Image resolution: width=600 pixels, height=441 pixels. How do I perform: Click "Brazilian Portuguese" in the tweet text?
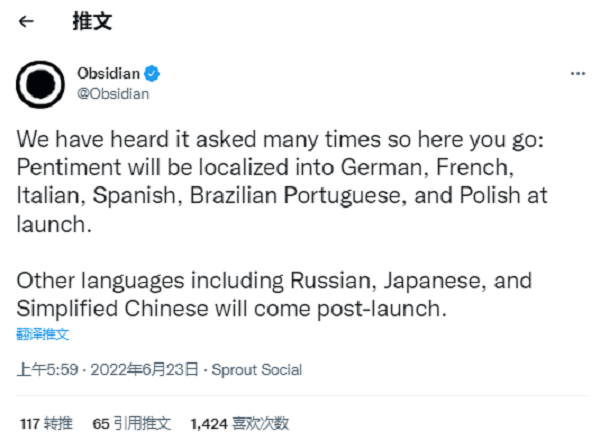(x=296, y=196)
